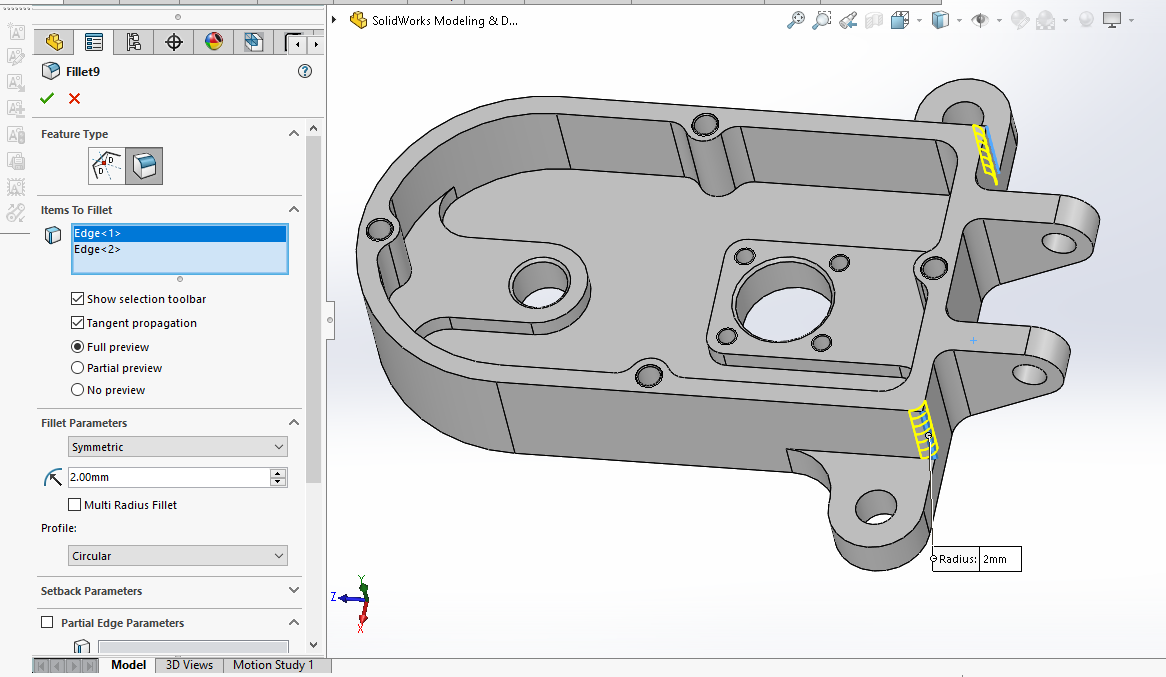Disable Tangent propagation checkbox
The height and width of the screenshot is (677, 1166).
[x=78, y=323]
